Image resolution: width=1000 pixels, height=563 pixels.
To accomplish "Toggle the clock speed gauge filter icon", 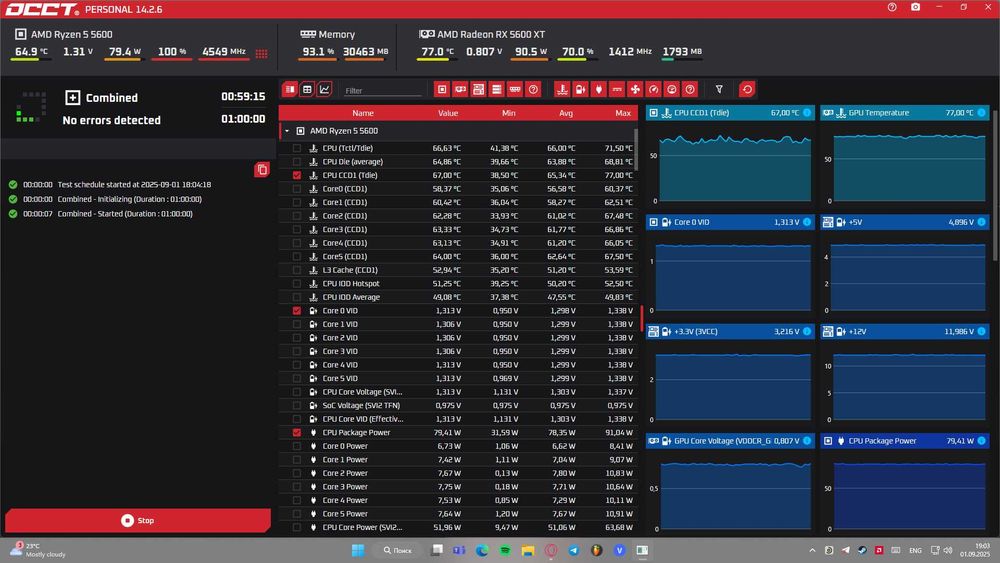I will tap(654, 89).
